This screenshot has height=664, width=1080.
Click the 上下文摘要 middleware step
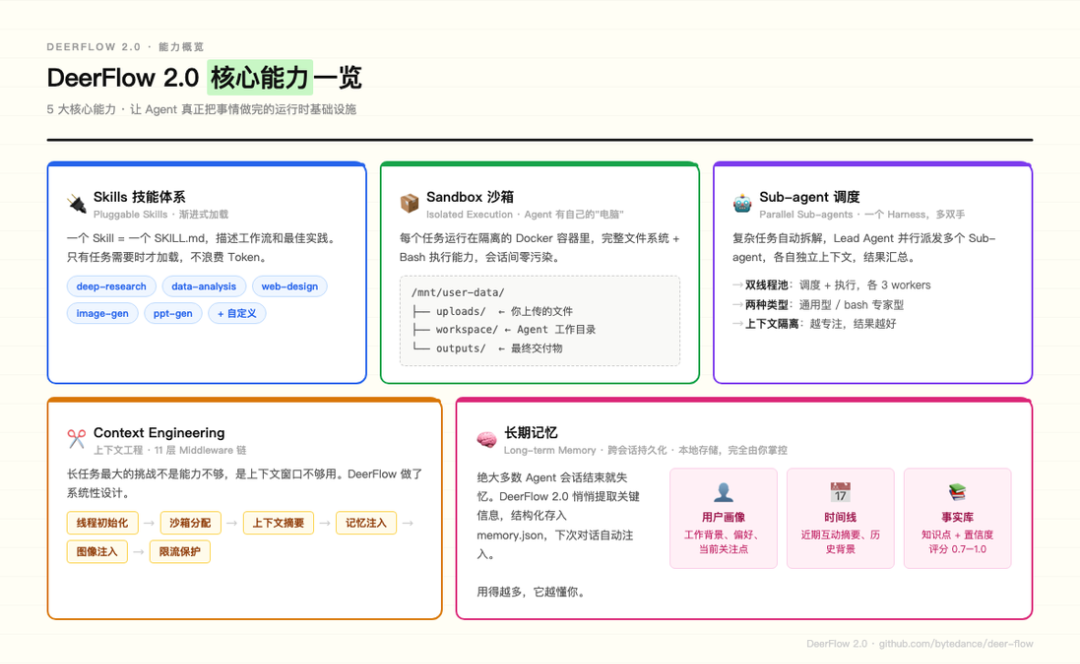coord(278,523)
